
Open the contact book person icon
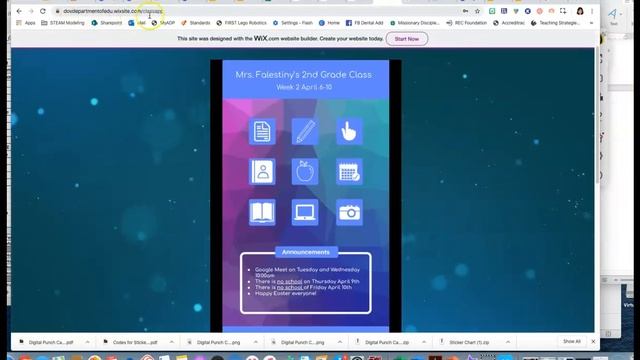click(262, 171)
